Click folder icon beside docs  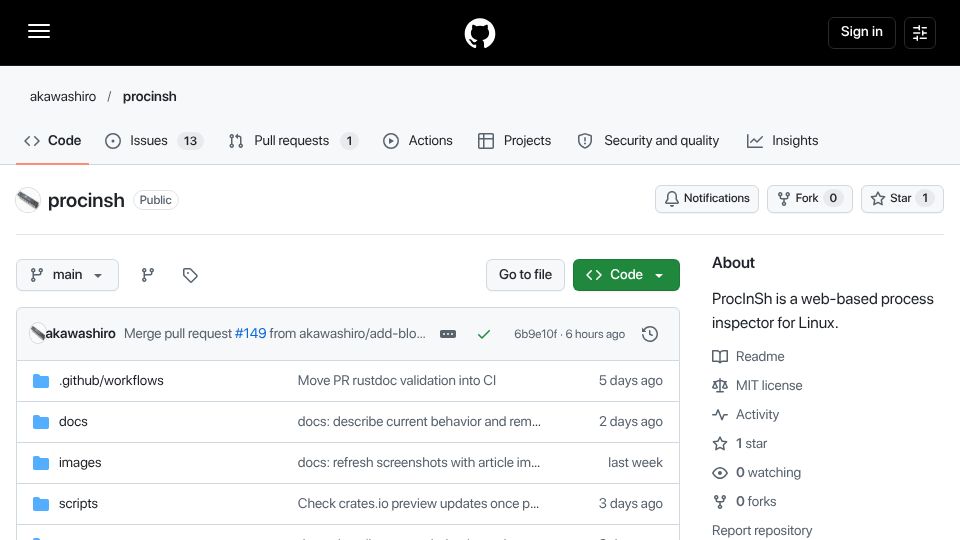[41, 422]
